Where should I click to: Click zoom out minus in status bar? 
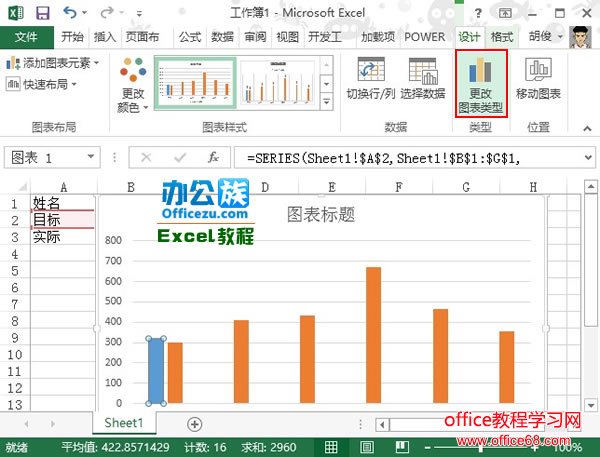(x=427, y=447)
